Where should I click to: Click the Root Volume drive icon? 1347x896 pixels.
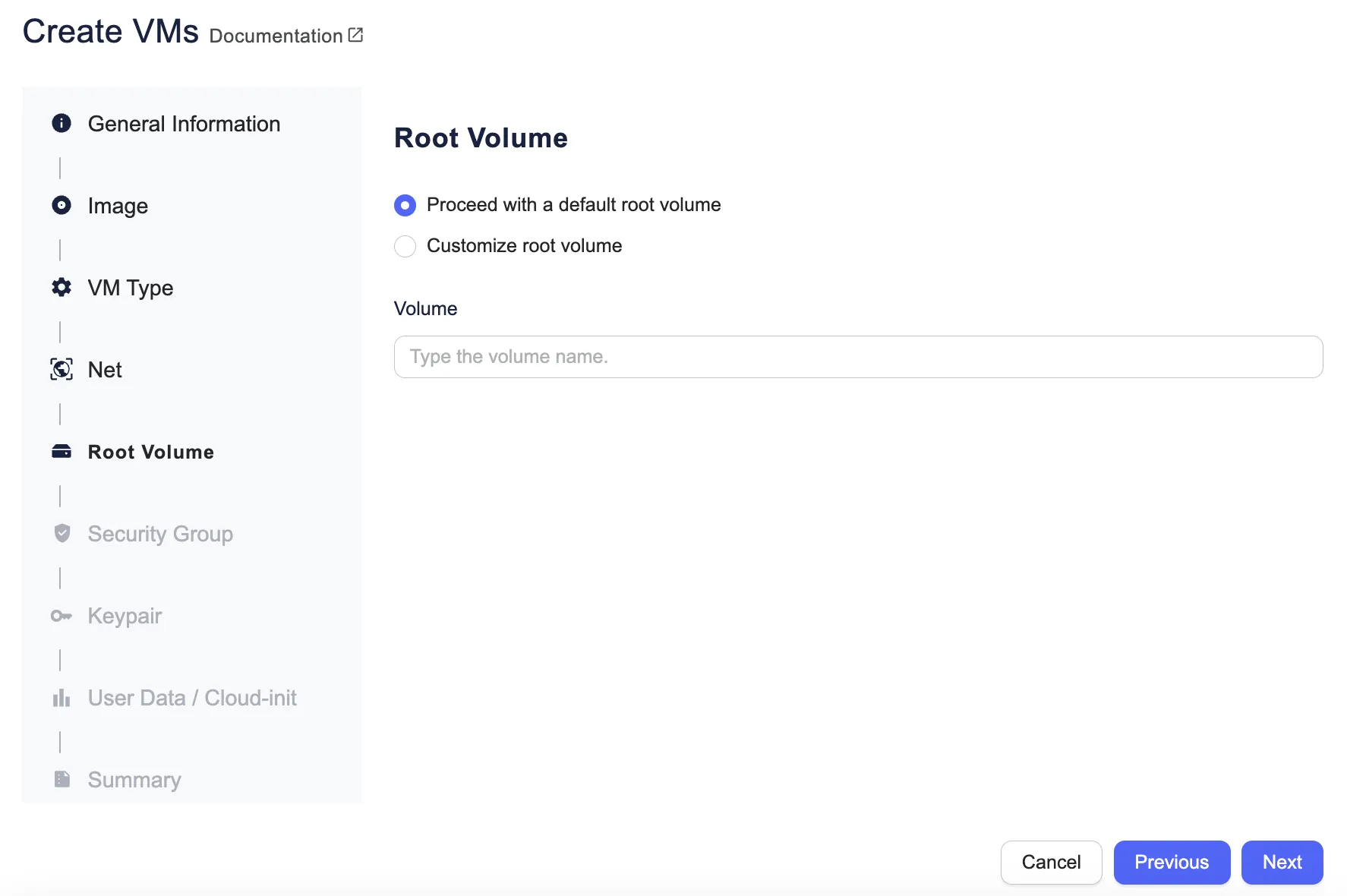click(x=62, y=452)
